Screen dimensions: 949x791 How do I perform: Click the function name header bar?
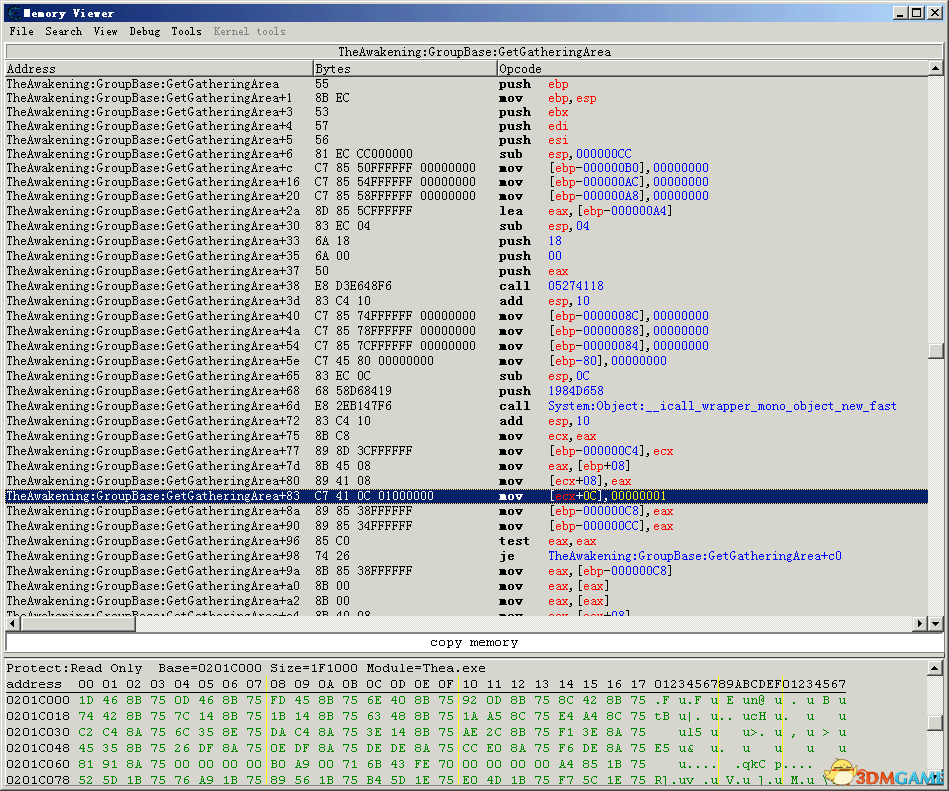[474, 52]
